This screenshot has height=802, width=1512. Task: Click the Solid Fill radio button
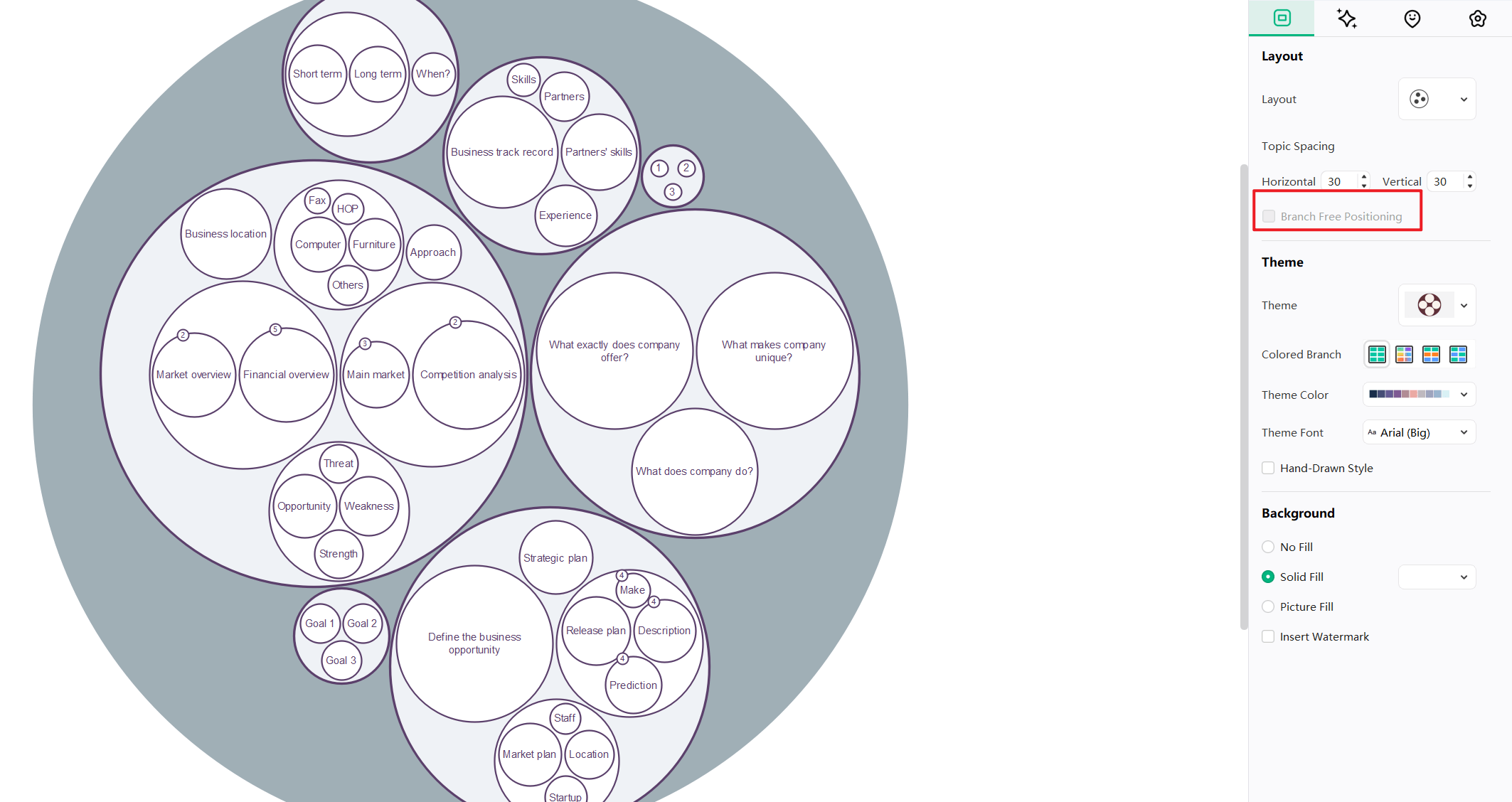(1269, 576)
